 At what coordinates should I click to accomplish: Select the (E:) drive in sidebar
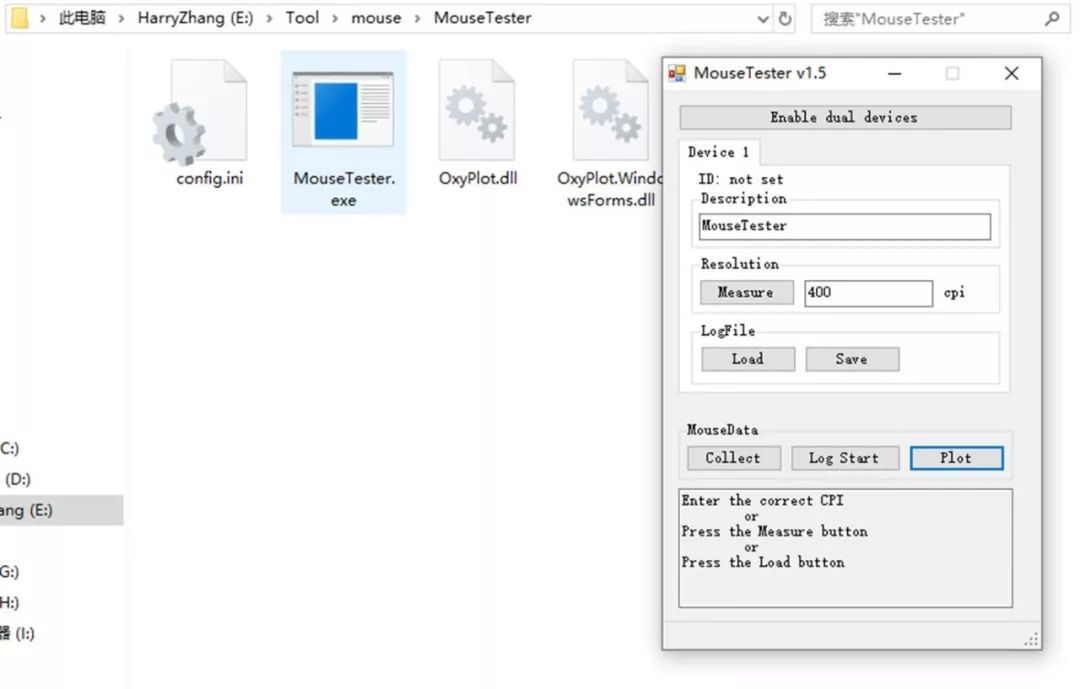tap(61, 511)
